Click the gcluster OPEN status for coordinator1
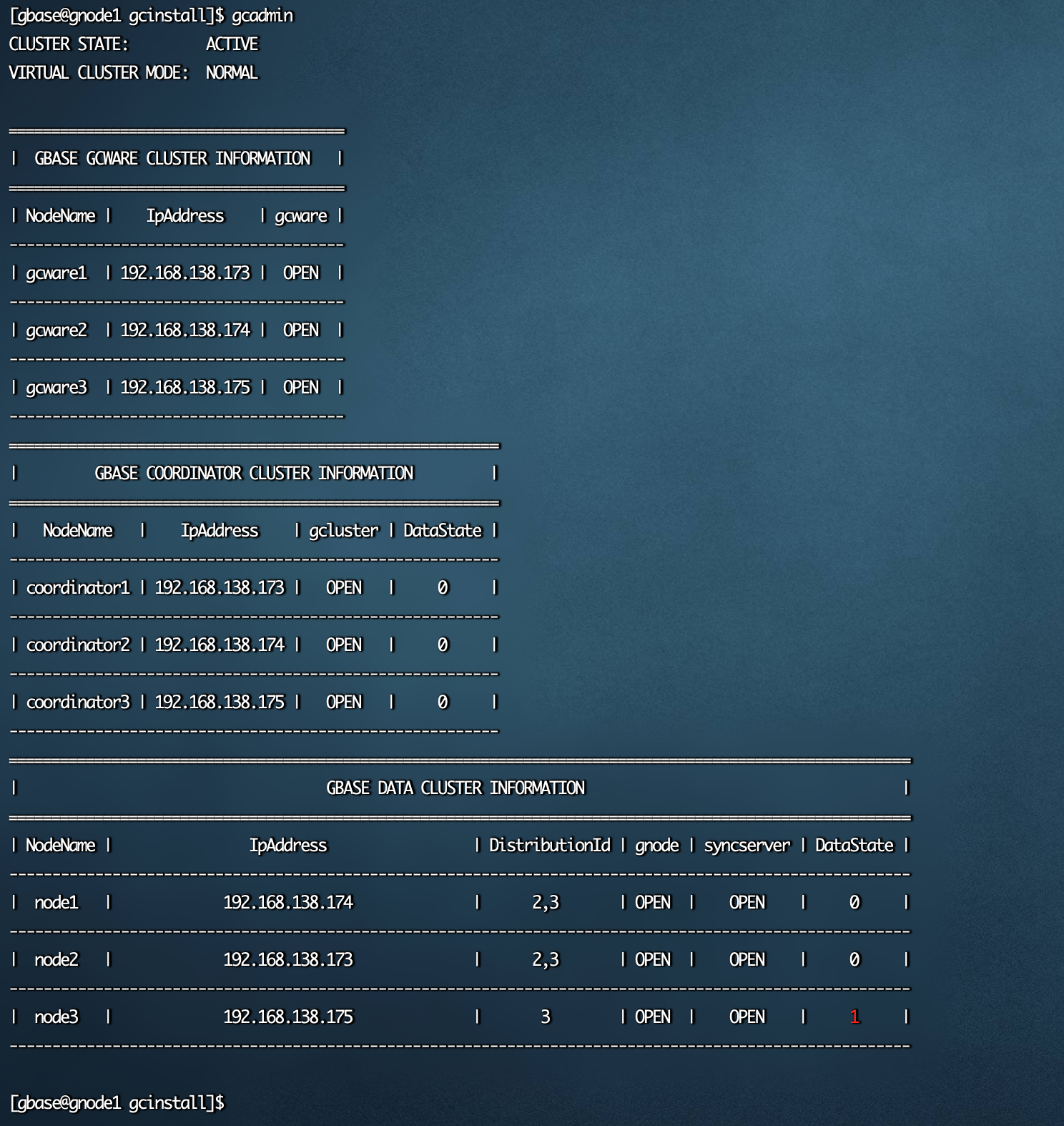Screen dimensions: 1064x1126 pyautogui.click(x=344, y=588)
